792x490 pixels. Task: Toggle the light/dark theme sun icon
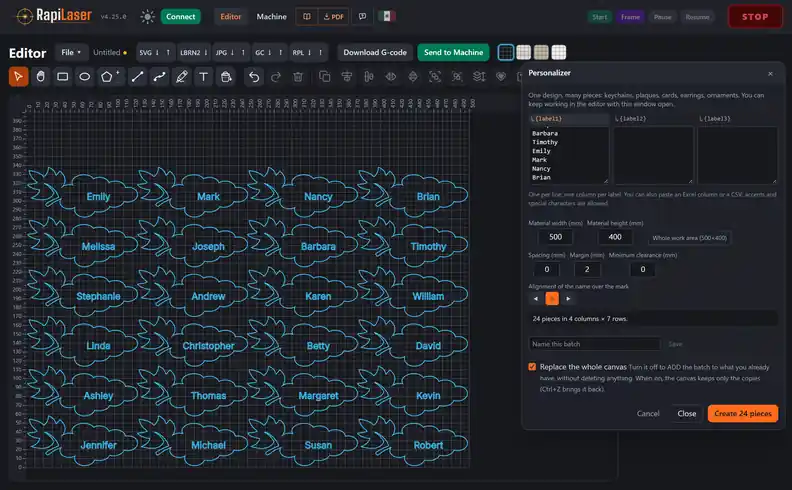[147, 17]
